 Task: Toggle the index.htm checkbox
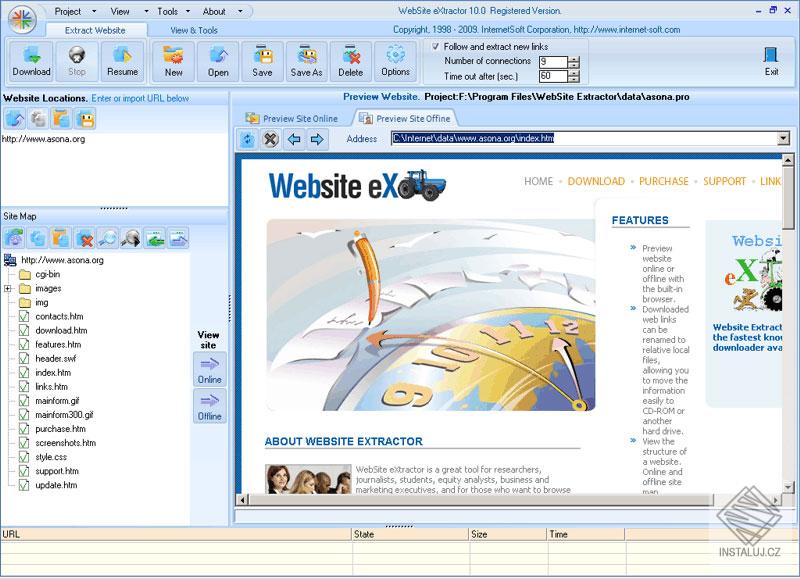pos(23,372)
